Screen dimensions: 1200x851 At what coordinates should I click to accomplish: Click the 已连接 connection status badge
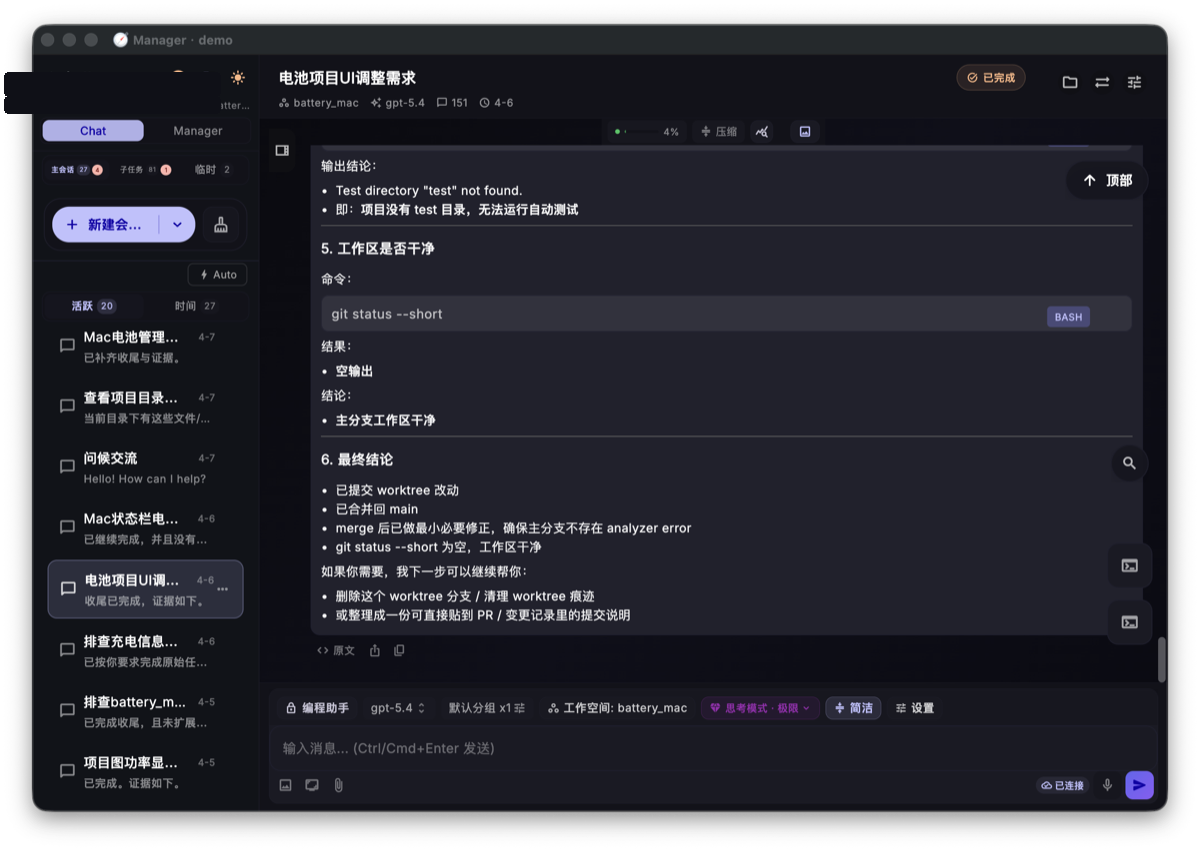[x=1062, y=786]
